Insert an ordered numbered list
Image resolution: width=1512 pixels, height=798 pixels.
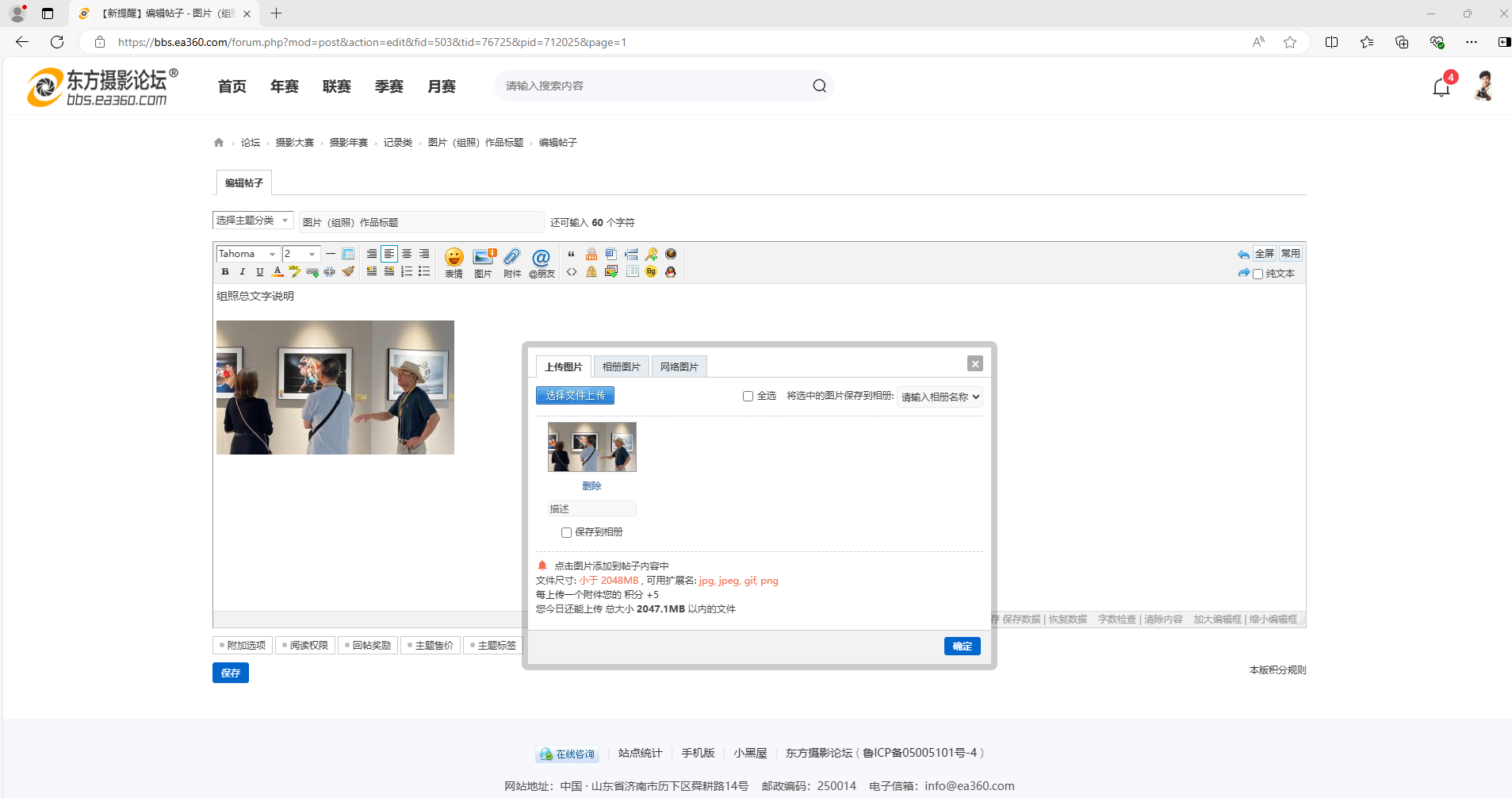click(x=407, y=272)
